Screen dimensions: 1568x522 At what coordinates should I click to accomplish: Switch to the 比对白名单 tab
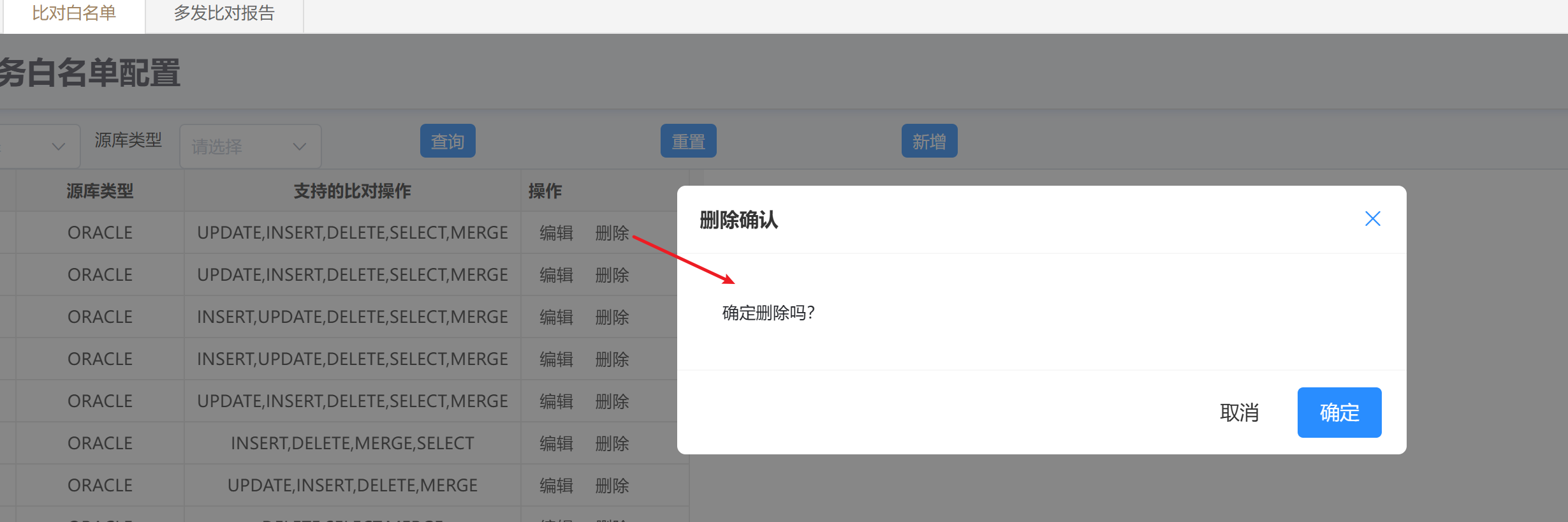coord(74,13)
